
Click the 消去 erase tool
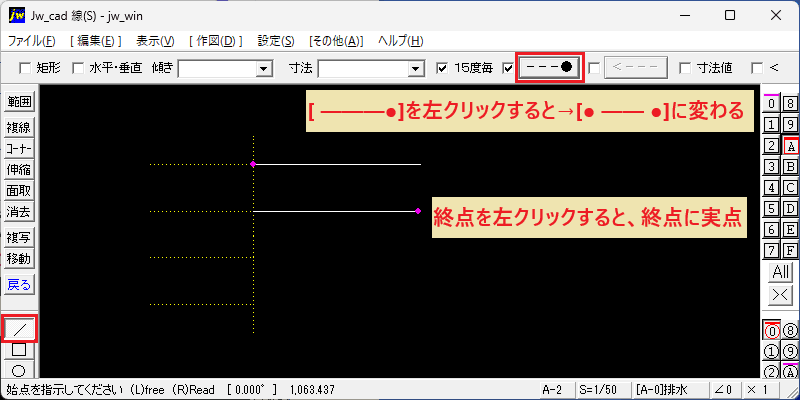tap(19, 212)
